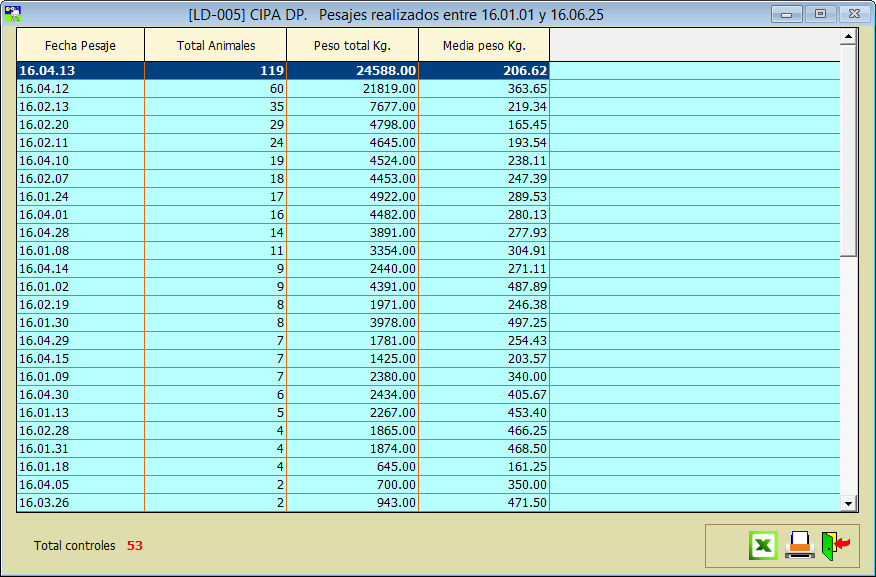Viewport: 876px width, 577px height.
Task: Click the highlighted 16.04.13 row
Action: [x=80, y=71]
